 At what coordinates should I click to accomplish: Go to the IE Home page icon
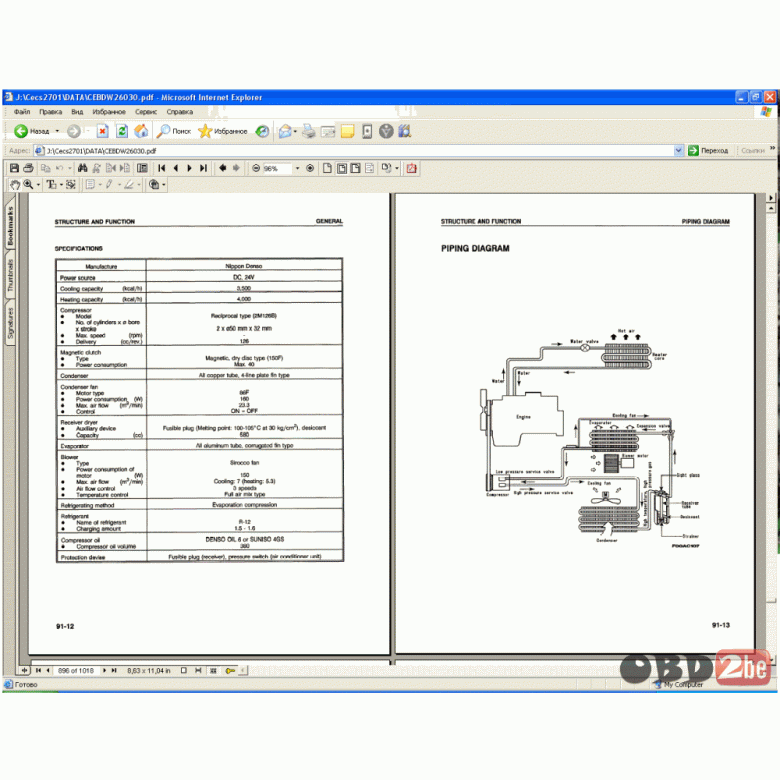[141, 131]
